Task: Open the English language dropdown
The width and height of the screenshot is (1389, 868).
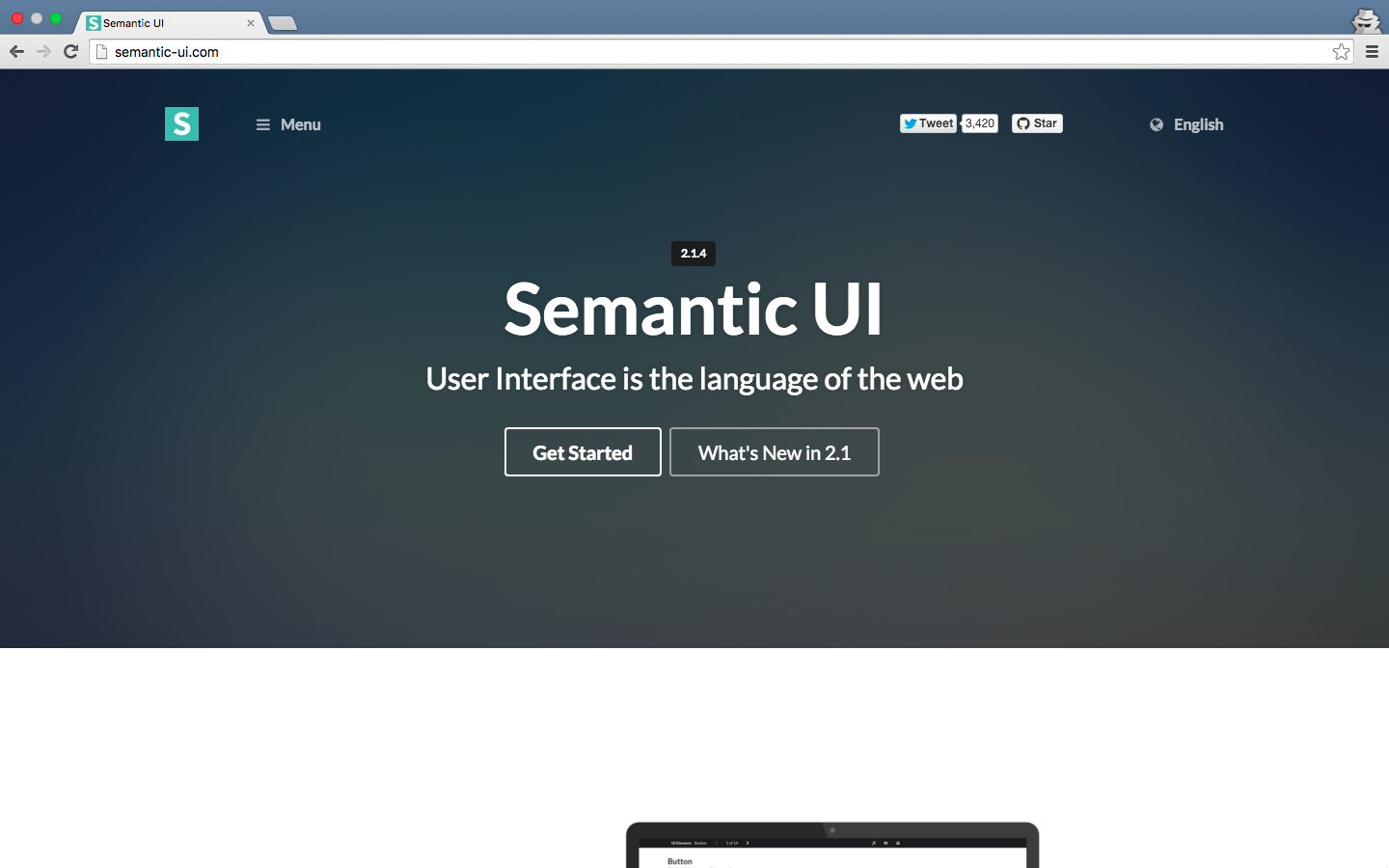Action: click(x=1186, y=124)
